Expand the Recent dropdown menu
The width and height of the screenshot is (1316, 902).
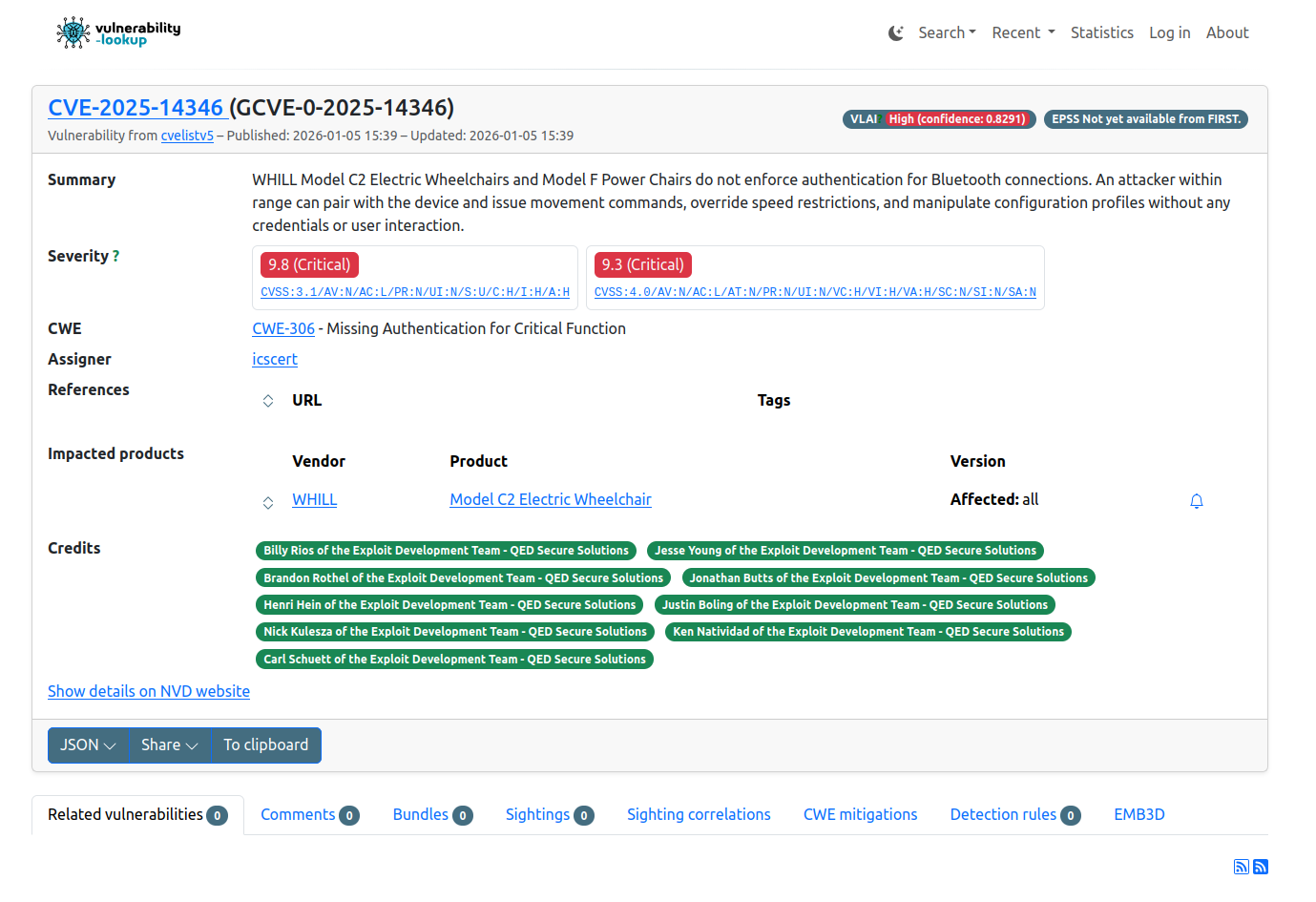pyautogui.click(x=1022, y=32)
